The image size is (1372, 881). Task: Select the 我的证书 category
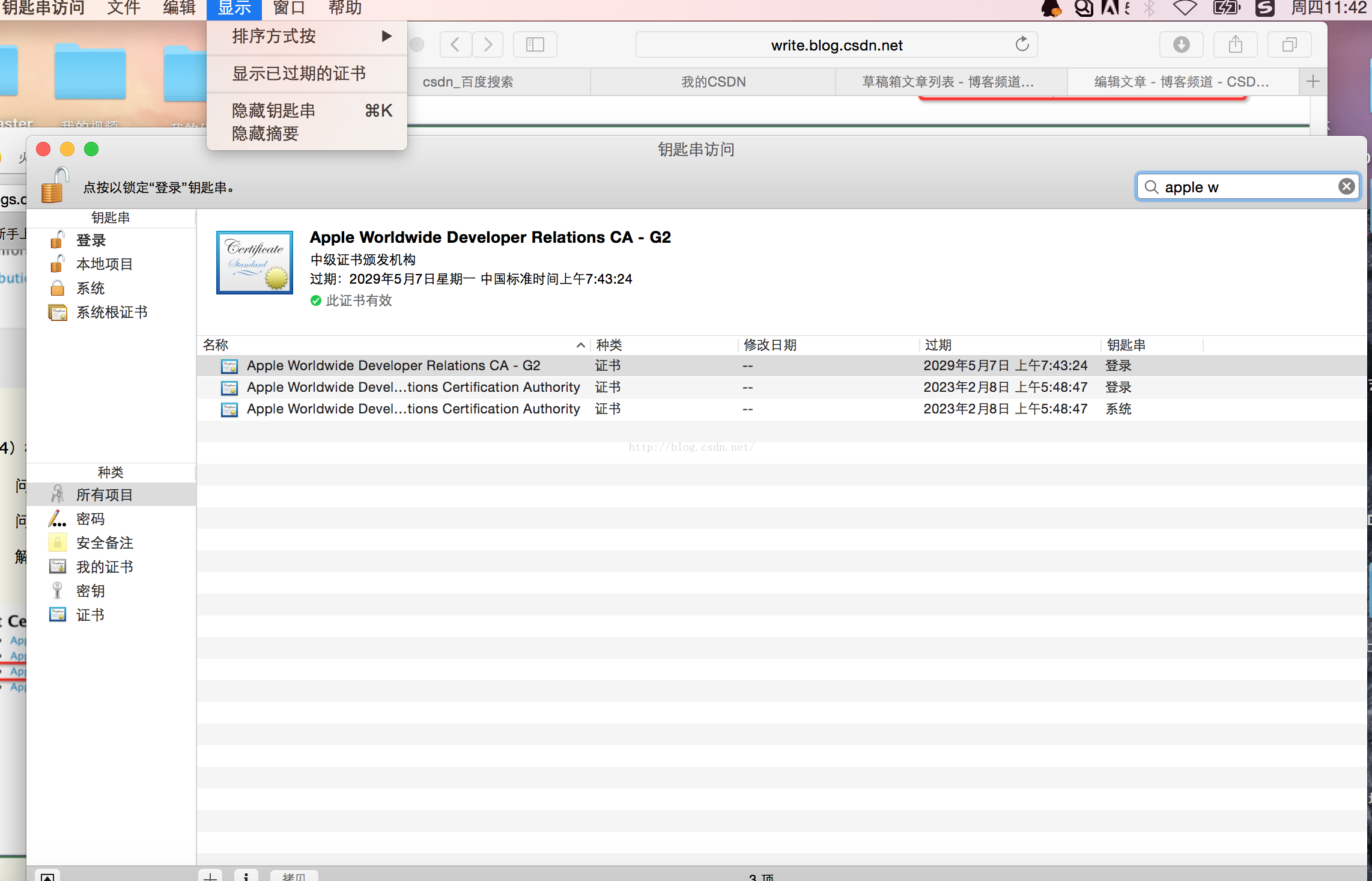tap(111, 567)
